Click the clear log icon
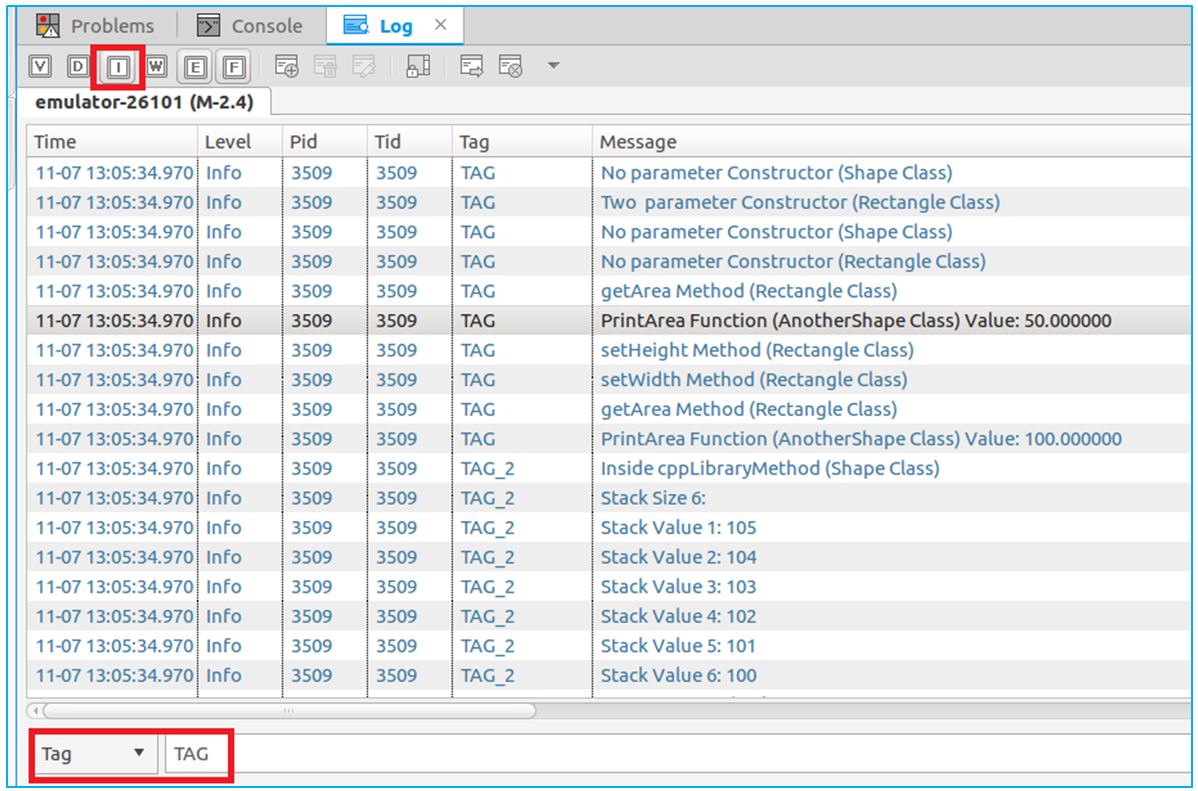 [x=511, y=67]
